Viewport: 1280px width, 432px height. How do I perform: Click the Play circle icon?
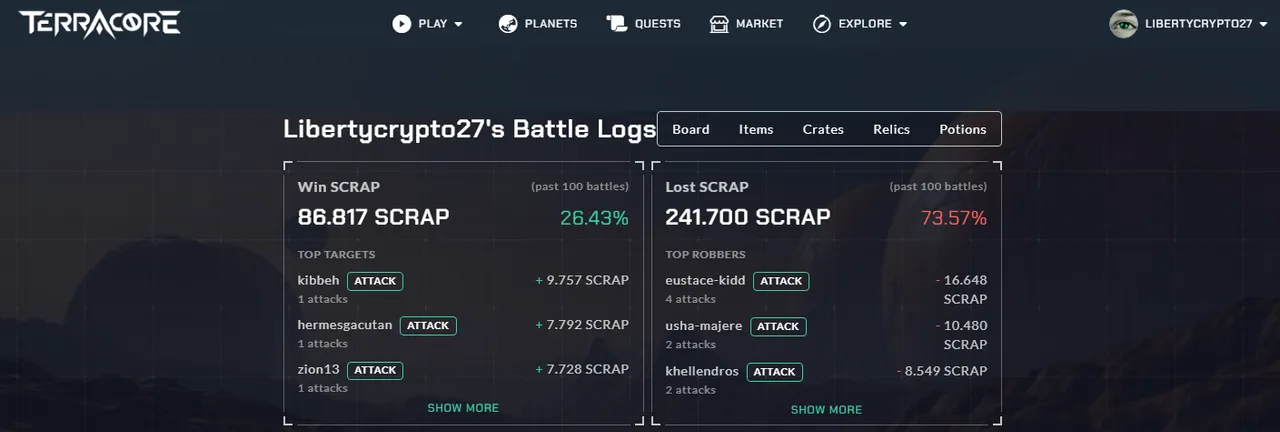402,24
